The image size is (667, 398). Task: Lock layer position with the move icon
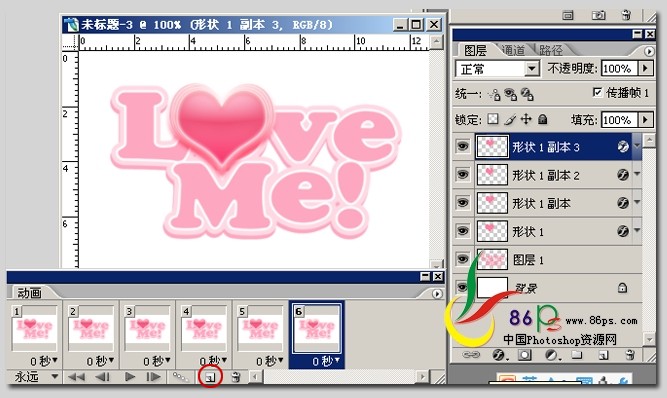pos(526,119)
